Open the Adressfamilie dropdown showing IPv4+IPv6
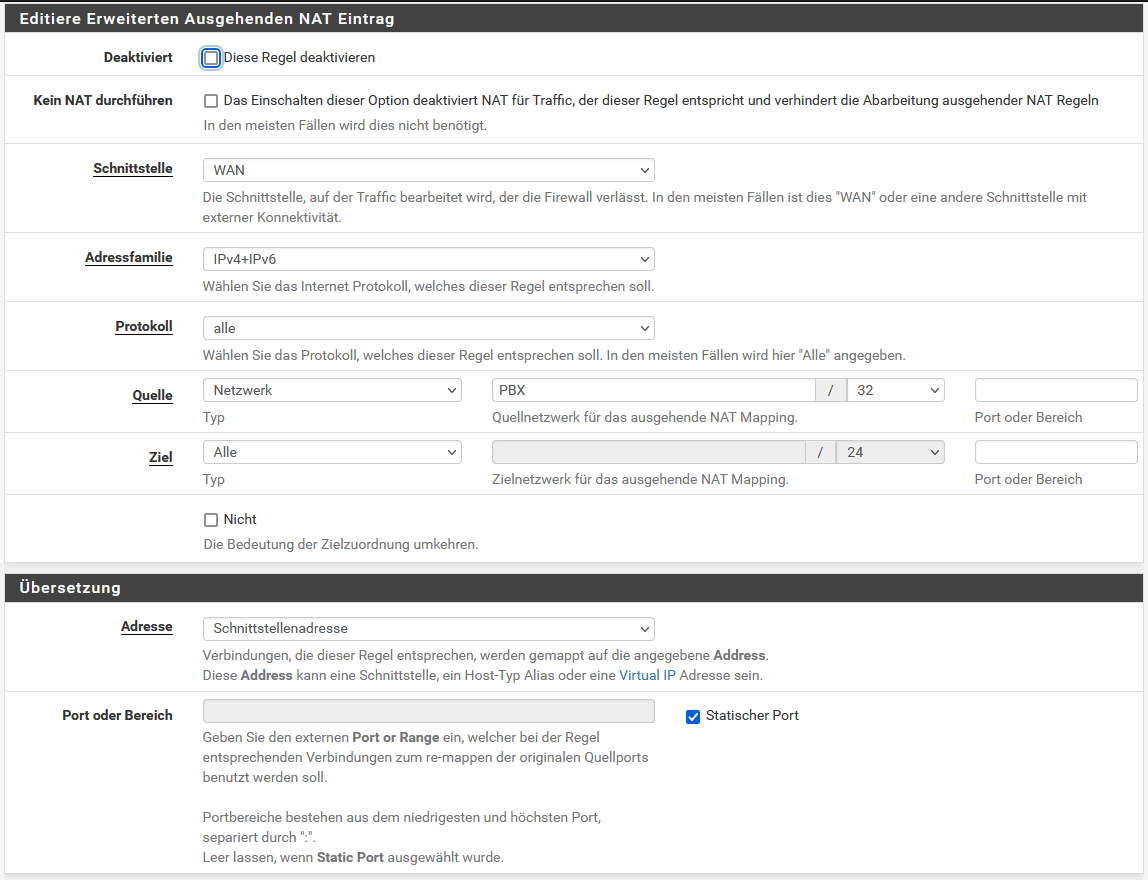The height and width of the screenshot is (880, 1148). (428, 259)
